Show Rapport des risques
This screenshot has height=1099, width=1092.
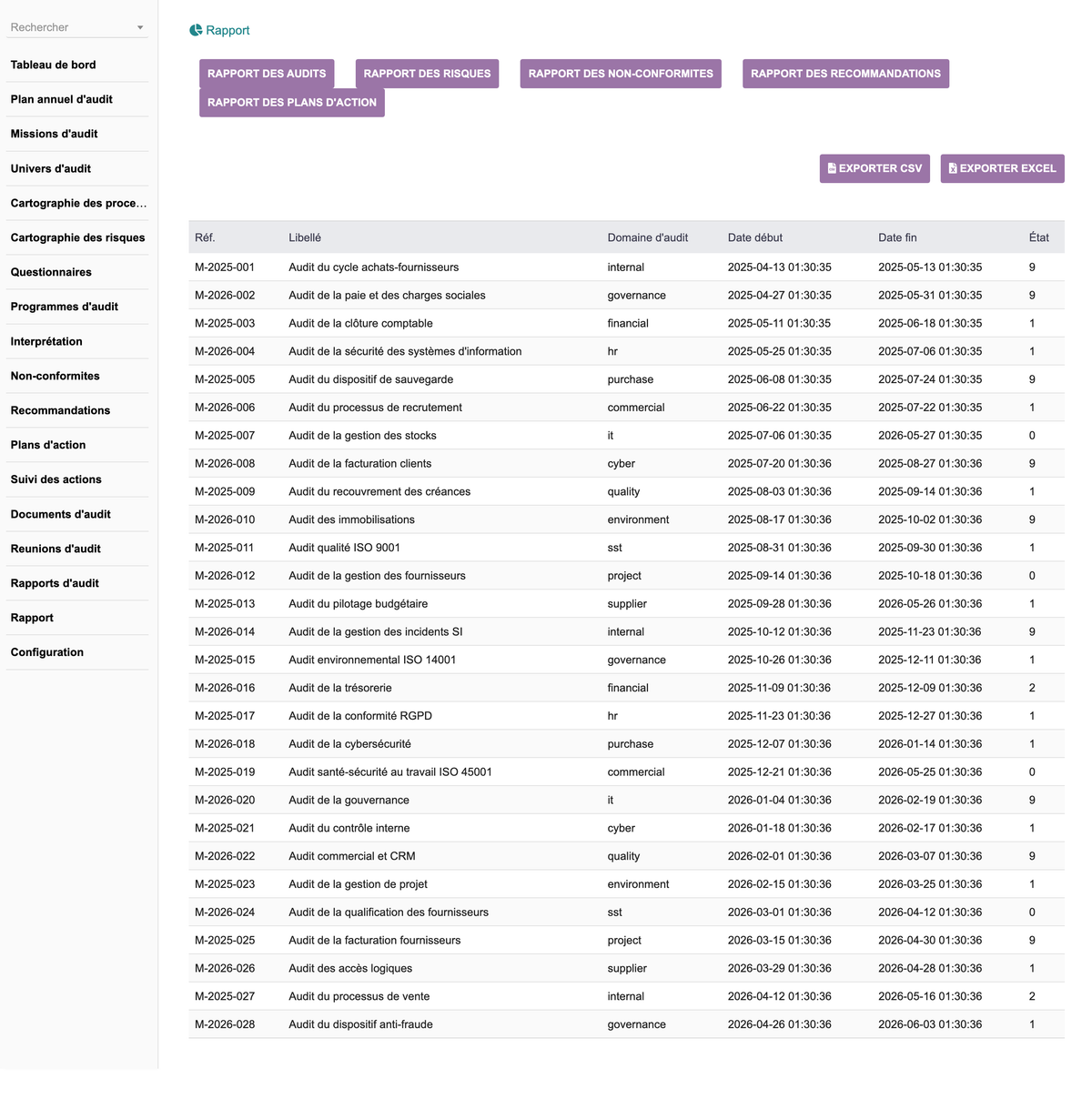[427, 74]
